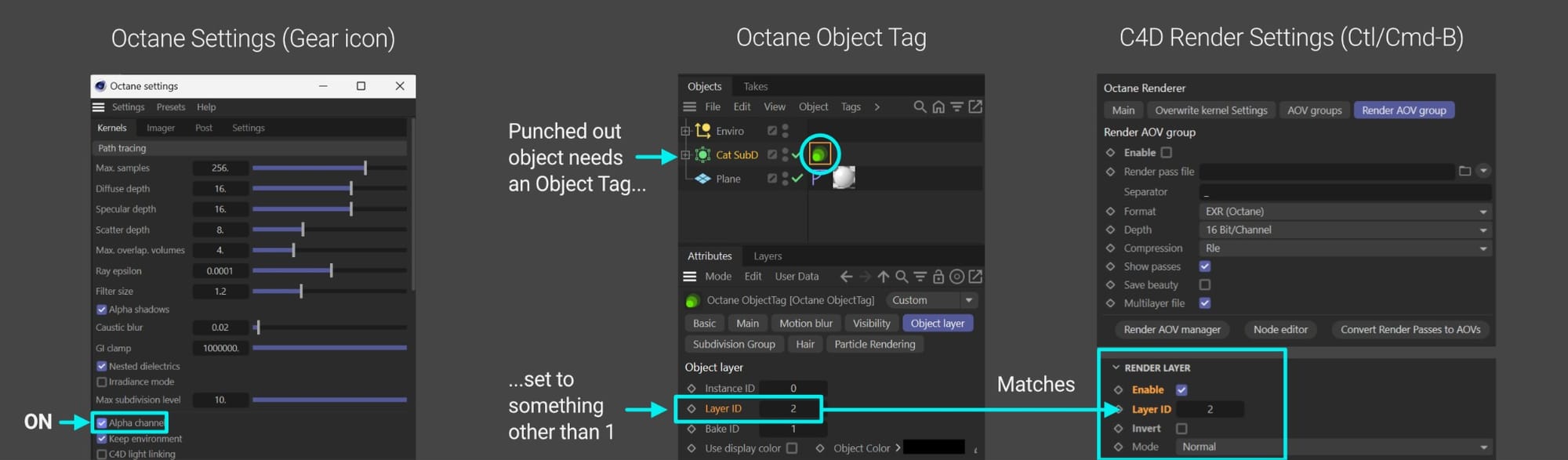Image resolution: width=1568 pixels, height=460 pixels.
Task: Open the Mode Normal dropdown
Action: [1333, 447]
